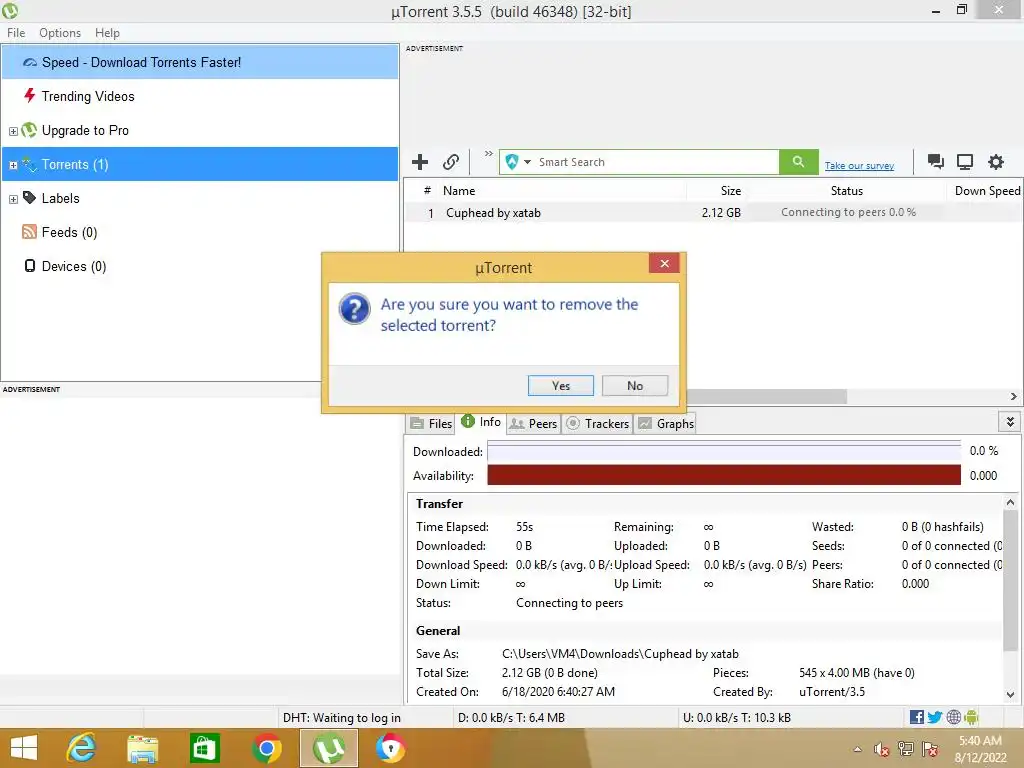Open the Windows Start button
The height and width of the screenshot is (768, 1024).
tap(24, 748)
